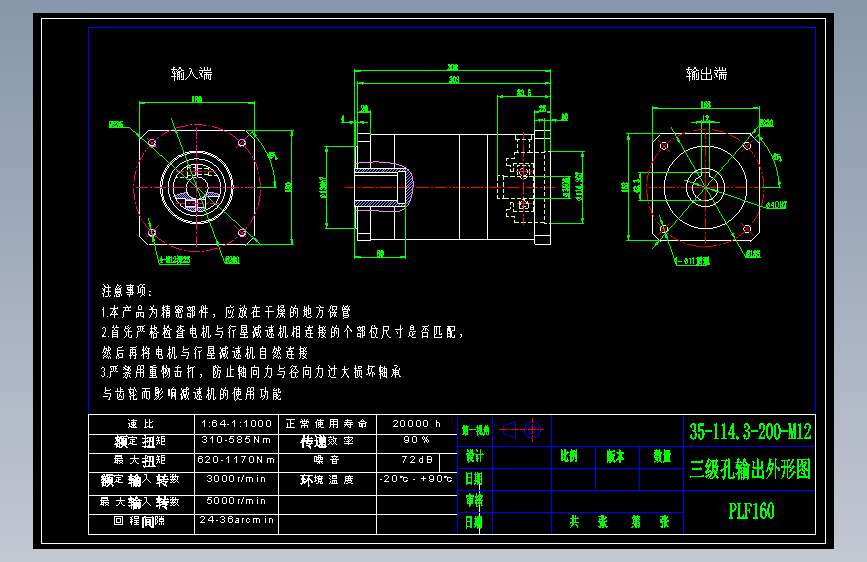Click the 310-585Nm value

[x=236, y=440]
